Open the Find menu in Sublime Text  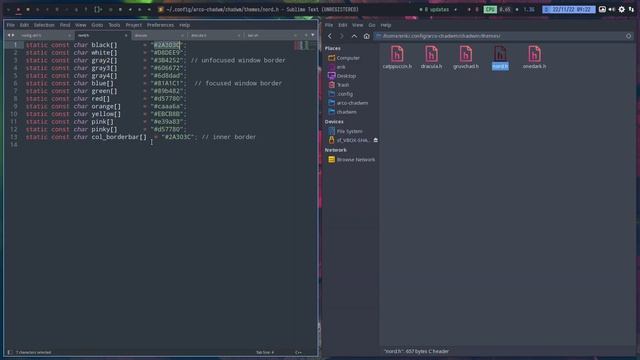coord(65,25)
